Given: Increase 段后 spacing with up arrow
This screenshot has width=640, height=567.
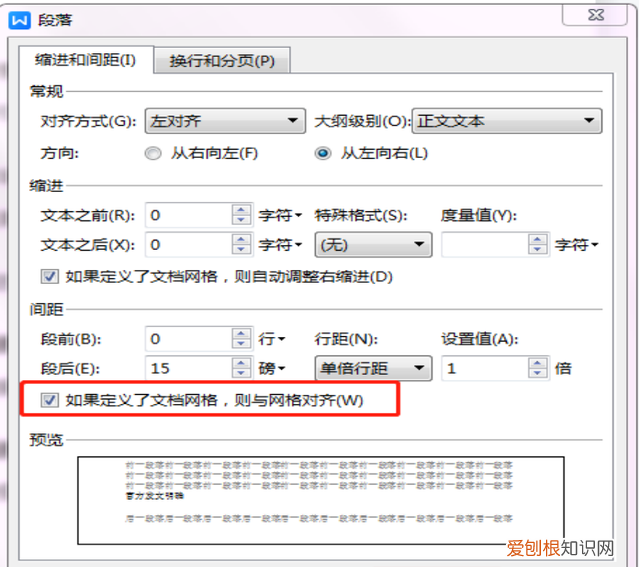Looking at the screenshot, I should pyautogui.click(x=241, y=363).
